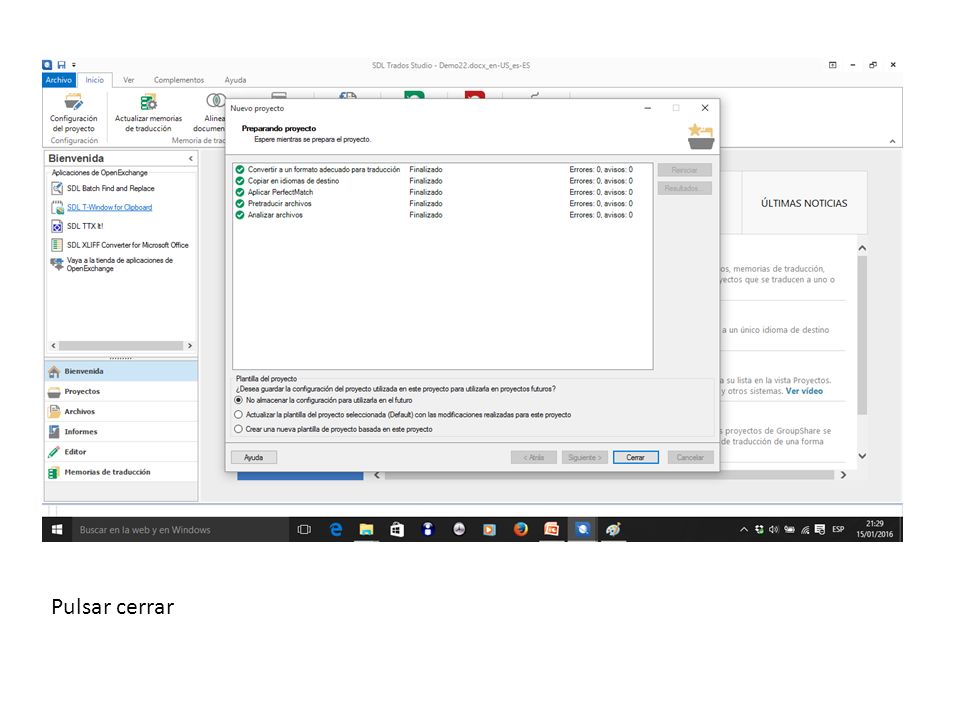The height and width of the screenshot is (720, 960).
Task: Switch to the Ver ribbon tab
Action: coord(129,80)
